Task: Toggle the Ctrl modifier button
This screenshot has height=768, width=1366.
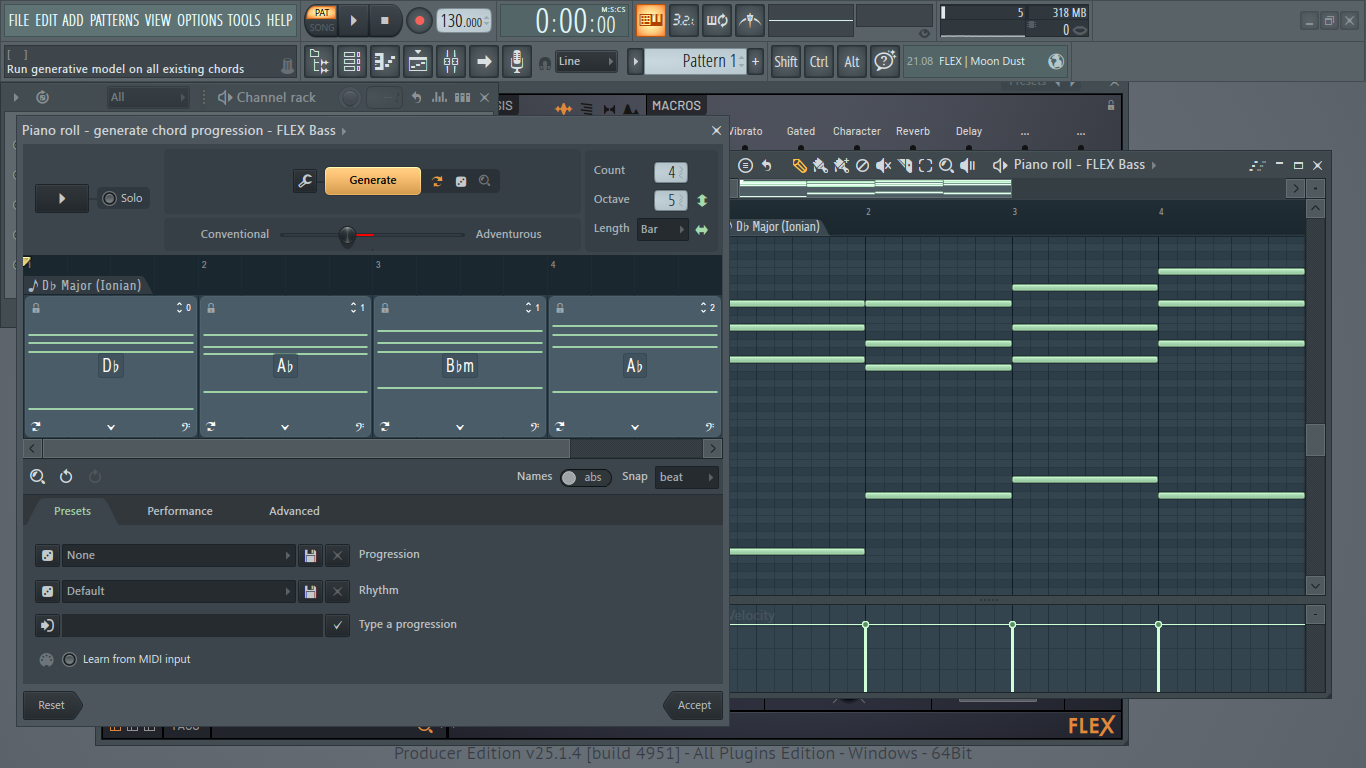Action: pyautogui.click(x=819, y=62)
